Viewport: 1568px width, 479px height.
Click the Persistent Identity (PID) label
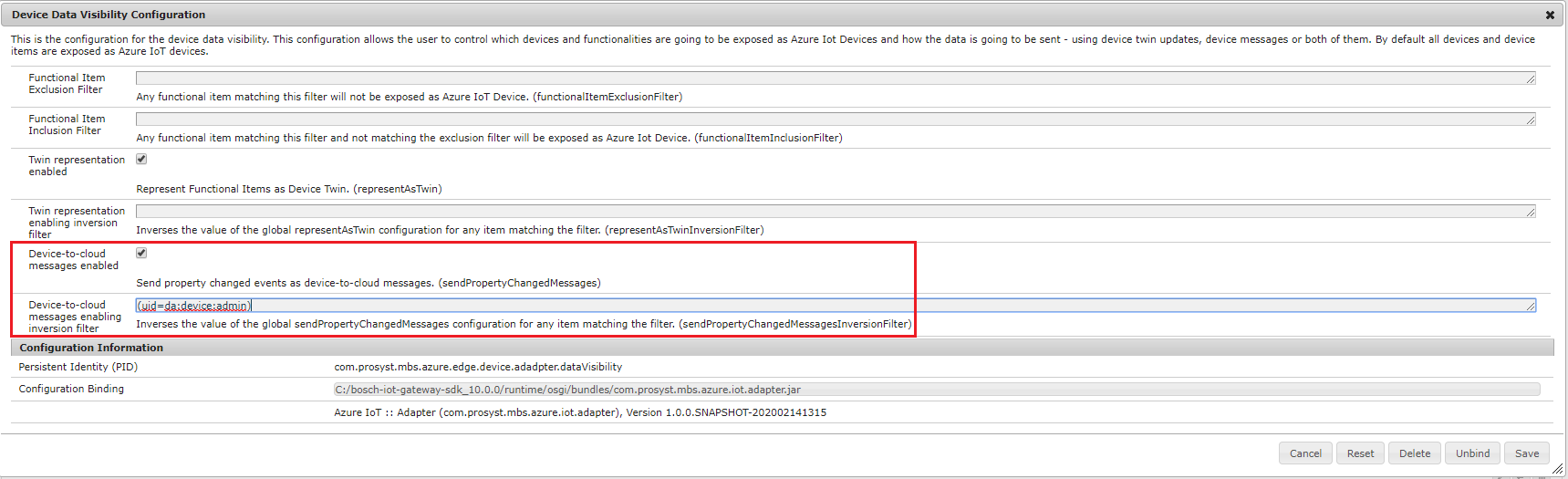[78, 367]
